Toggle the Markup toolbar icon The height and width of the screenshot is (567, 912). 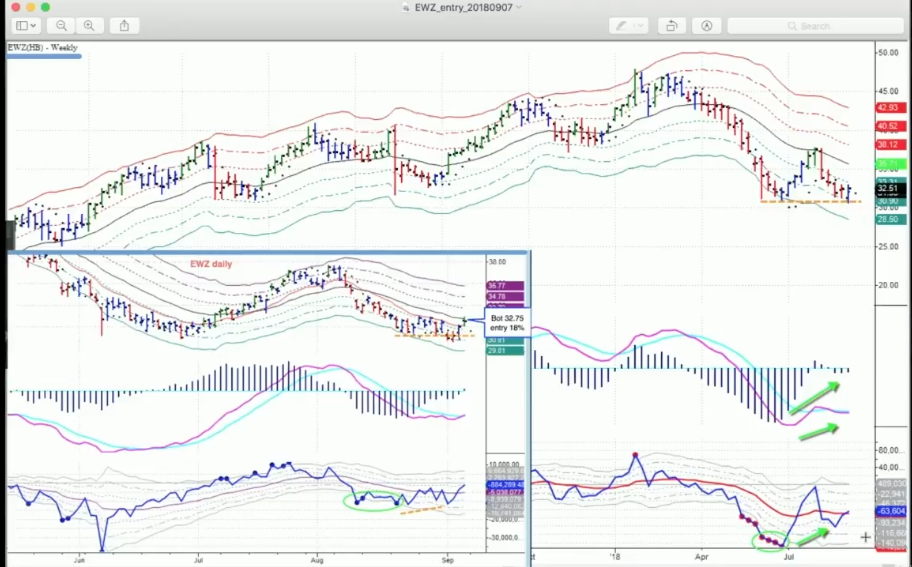click(x=707, y=26)
